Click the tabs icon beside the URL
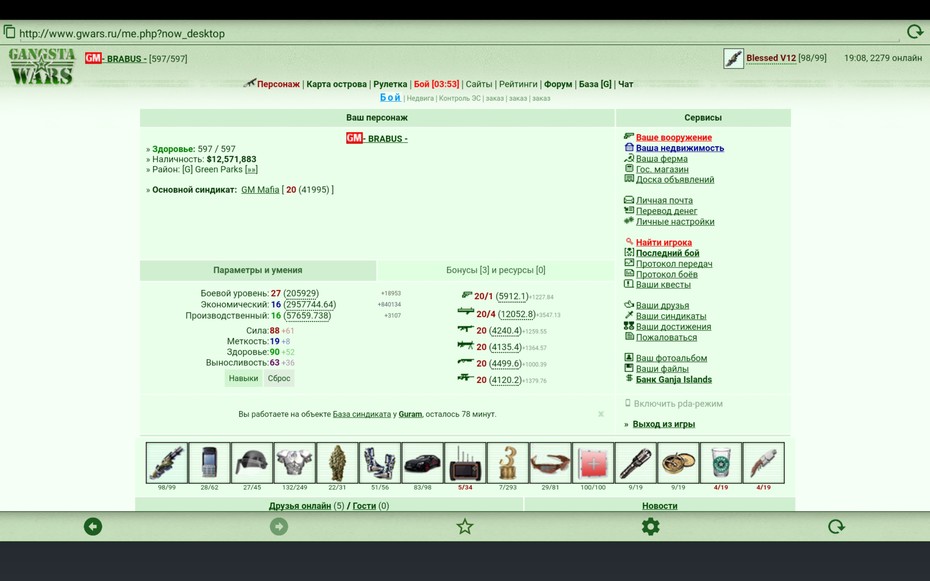This screenshot has height=581, width=930. pyautogui.click(x=9, y=31)
